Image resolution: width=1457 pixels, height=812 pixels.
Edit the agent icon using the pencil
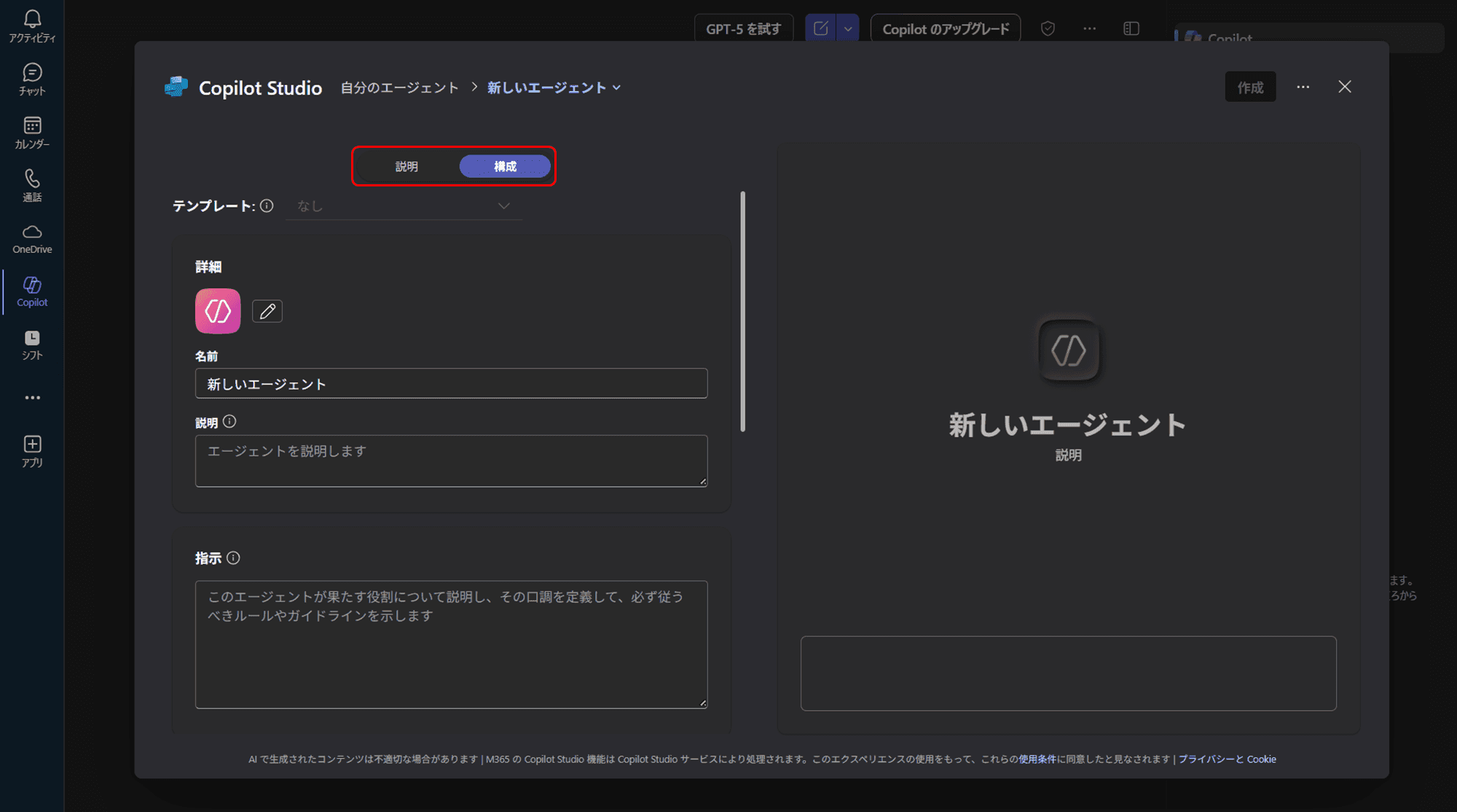[x=267, y=310]
